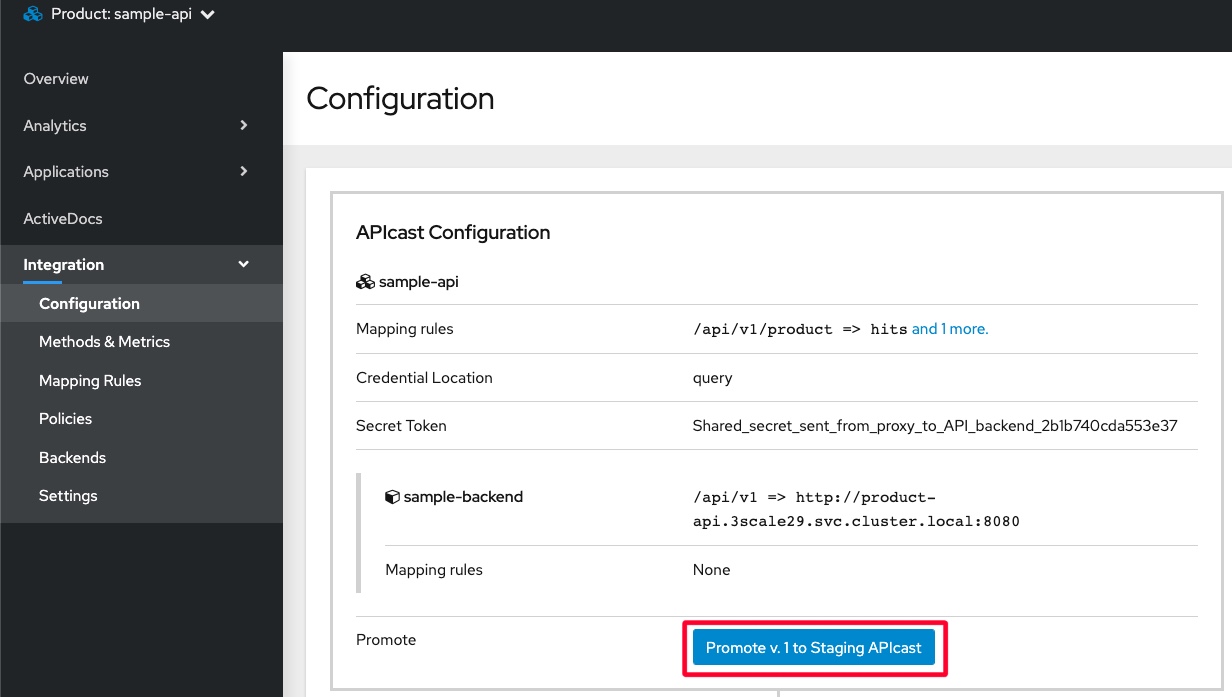Click the Integration menu label

point(64,265)
